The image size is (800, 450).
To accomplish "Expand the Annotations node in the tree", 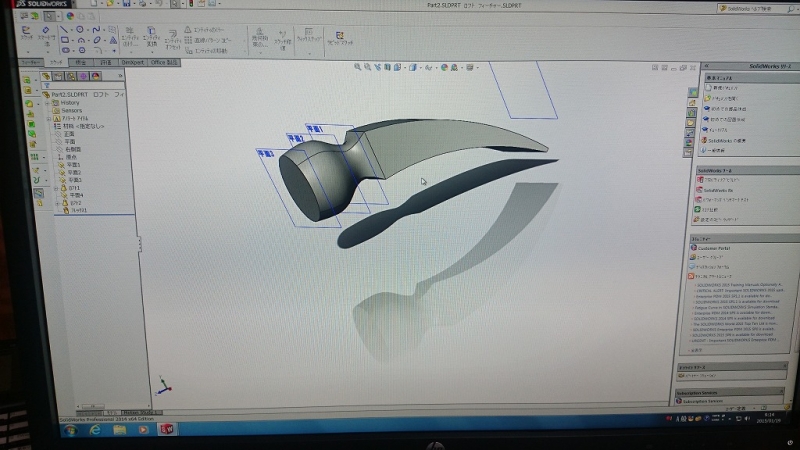I will click(x=47, y=117).
